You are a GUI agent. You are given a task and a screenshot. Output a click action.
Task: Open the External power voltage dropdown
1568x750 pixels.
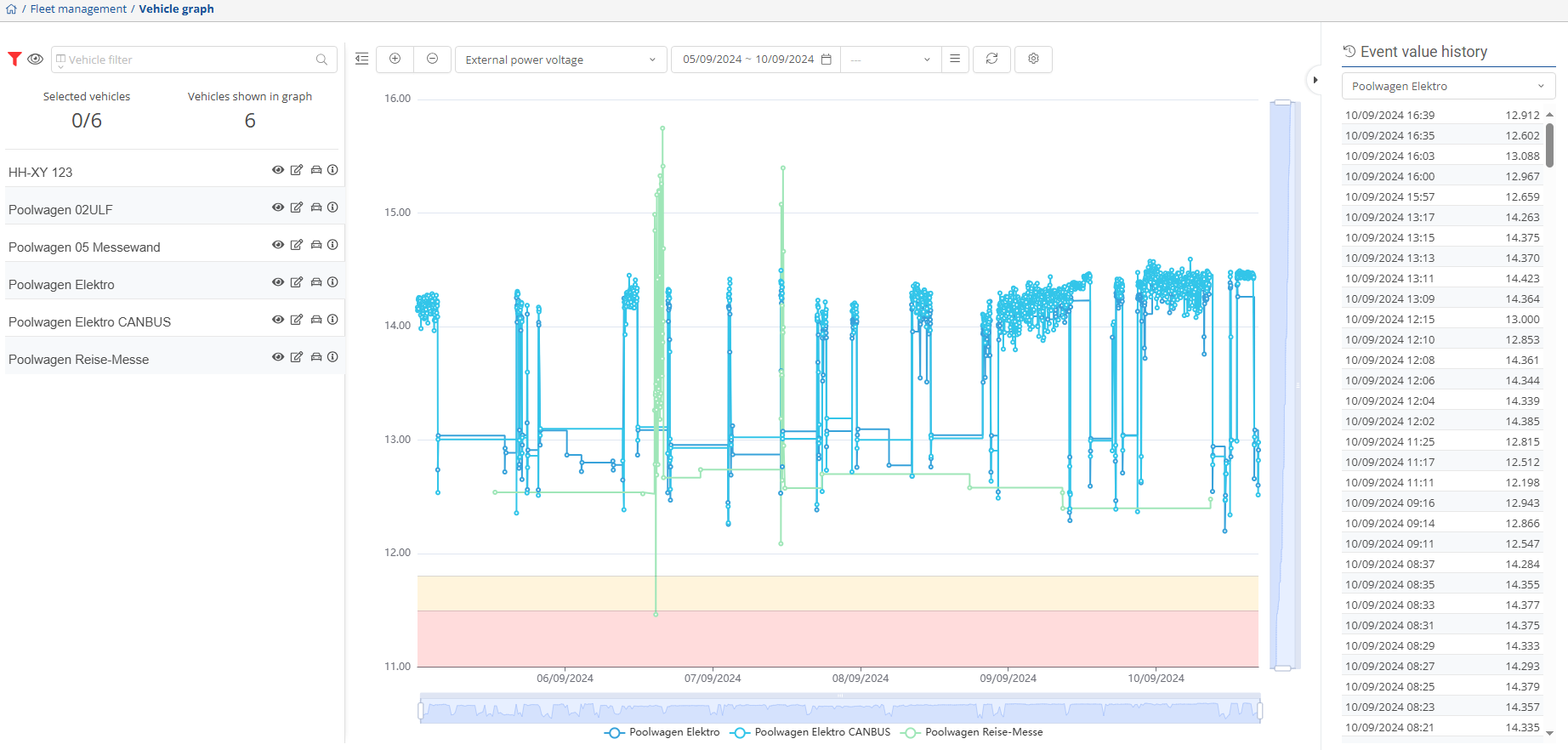(560, 60)
